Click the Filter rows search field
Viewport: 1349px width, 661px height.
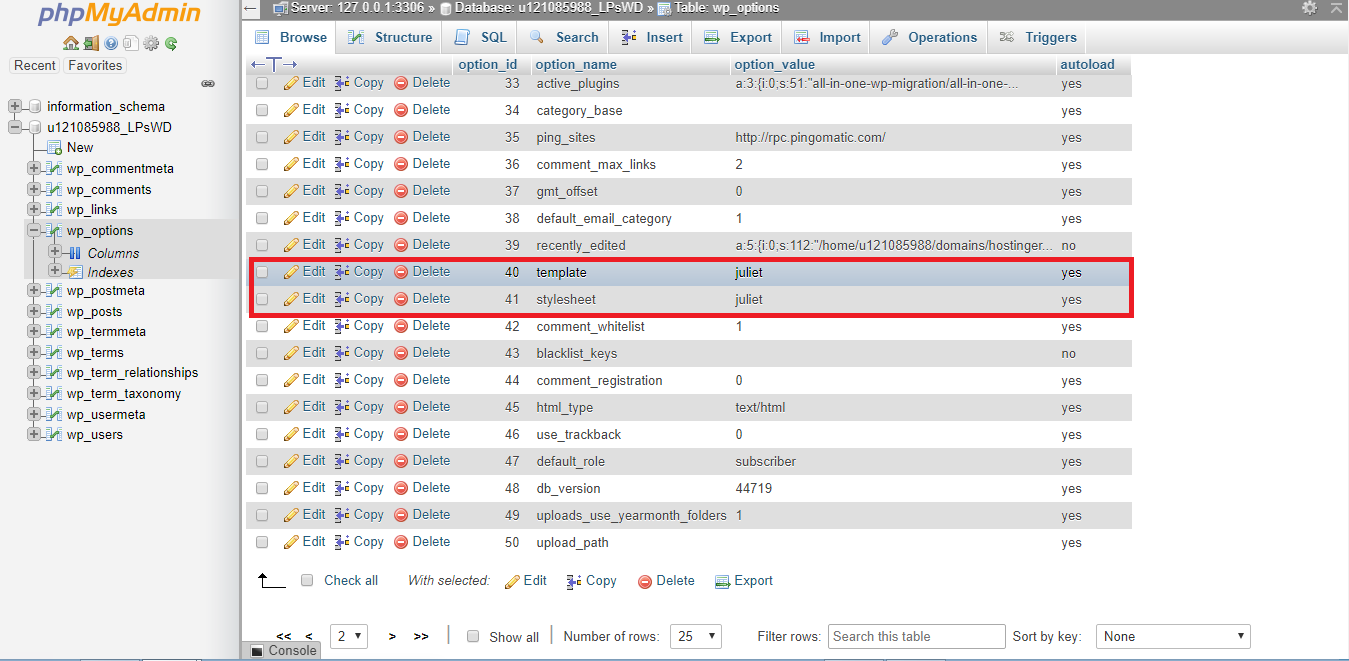(915, 635)
